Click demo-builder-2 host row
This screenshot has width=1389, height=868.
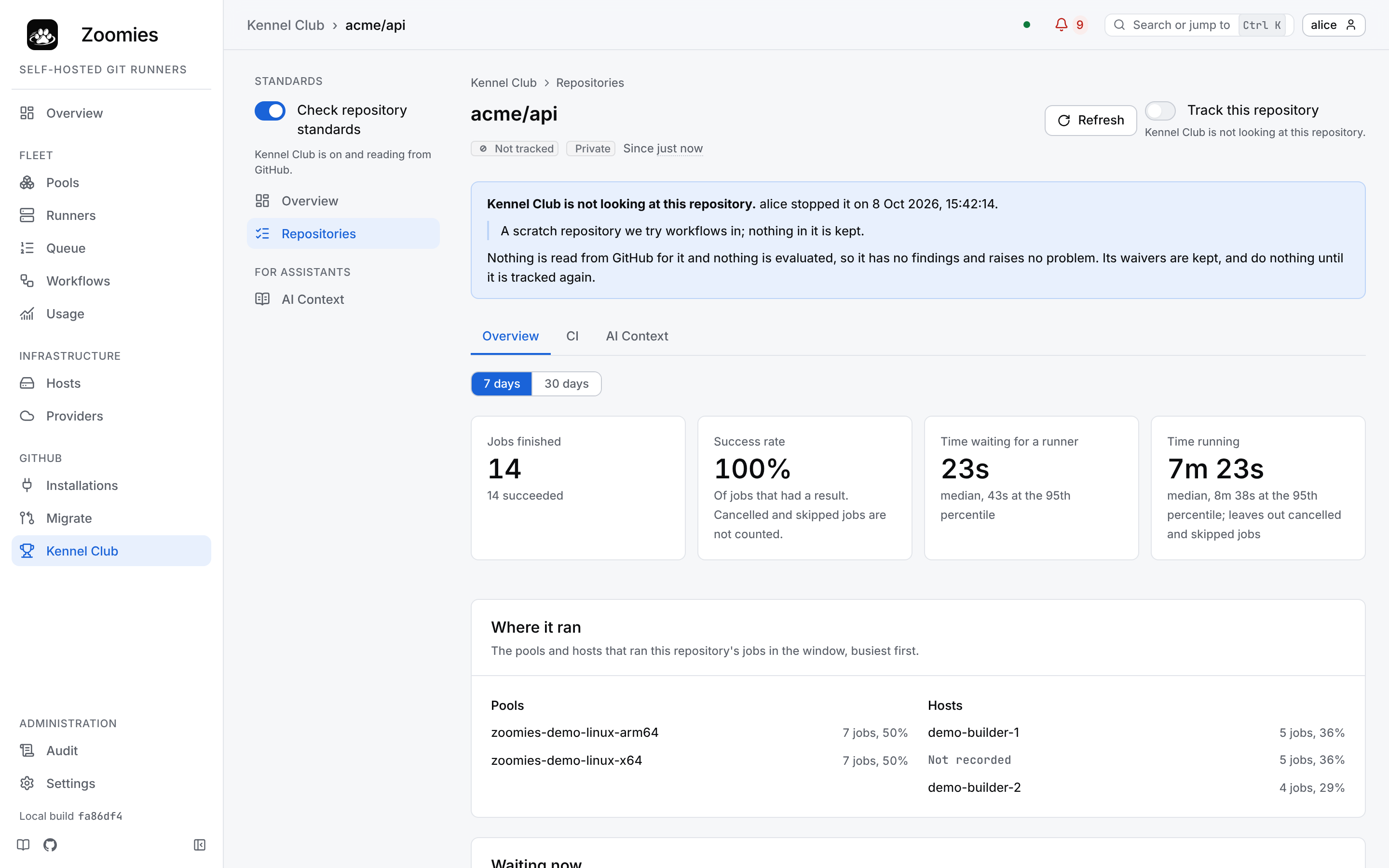tap(1136, 787)
